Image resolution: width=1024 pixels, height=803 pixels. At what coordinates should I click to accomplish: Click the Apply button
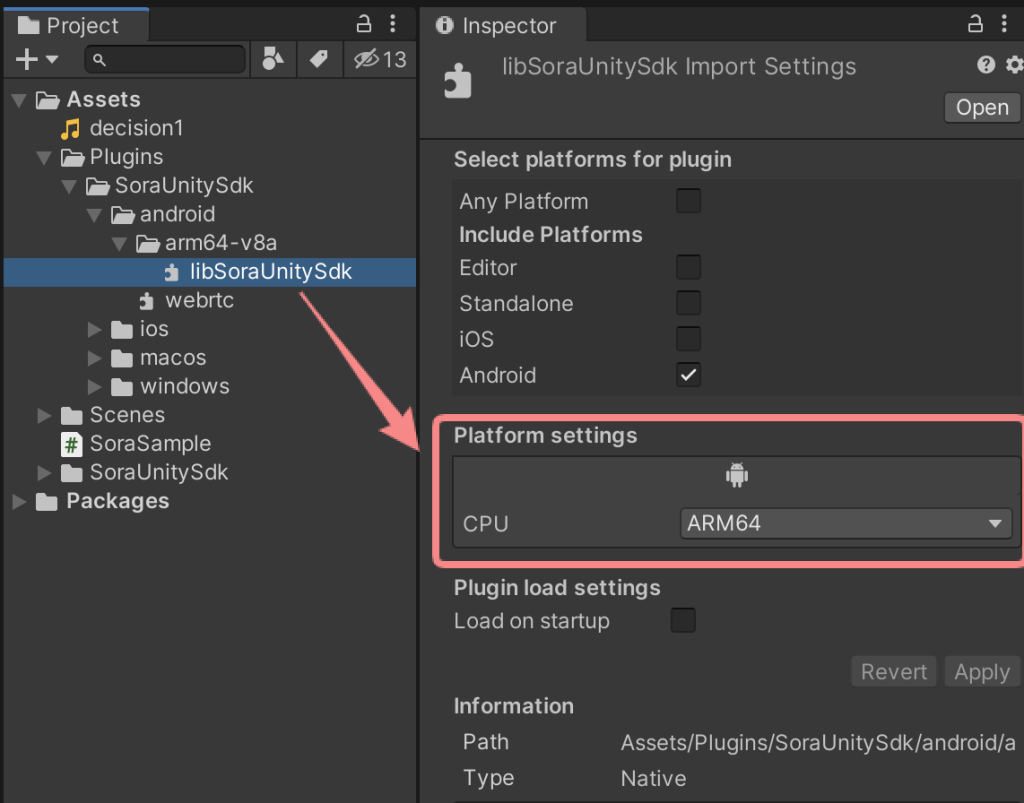coord(982,671)
